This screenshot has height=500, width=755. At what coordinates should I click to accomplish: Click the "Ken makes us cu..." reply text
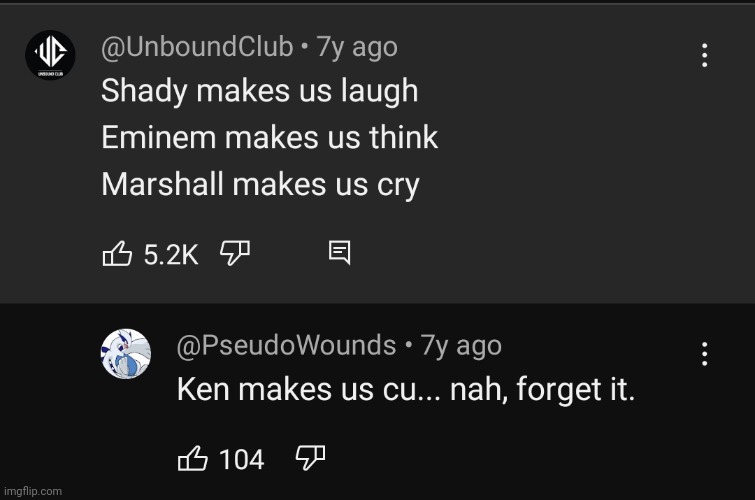pos(405,390)
